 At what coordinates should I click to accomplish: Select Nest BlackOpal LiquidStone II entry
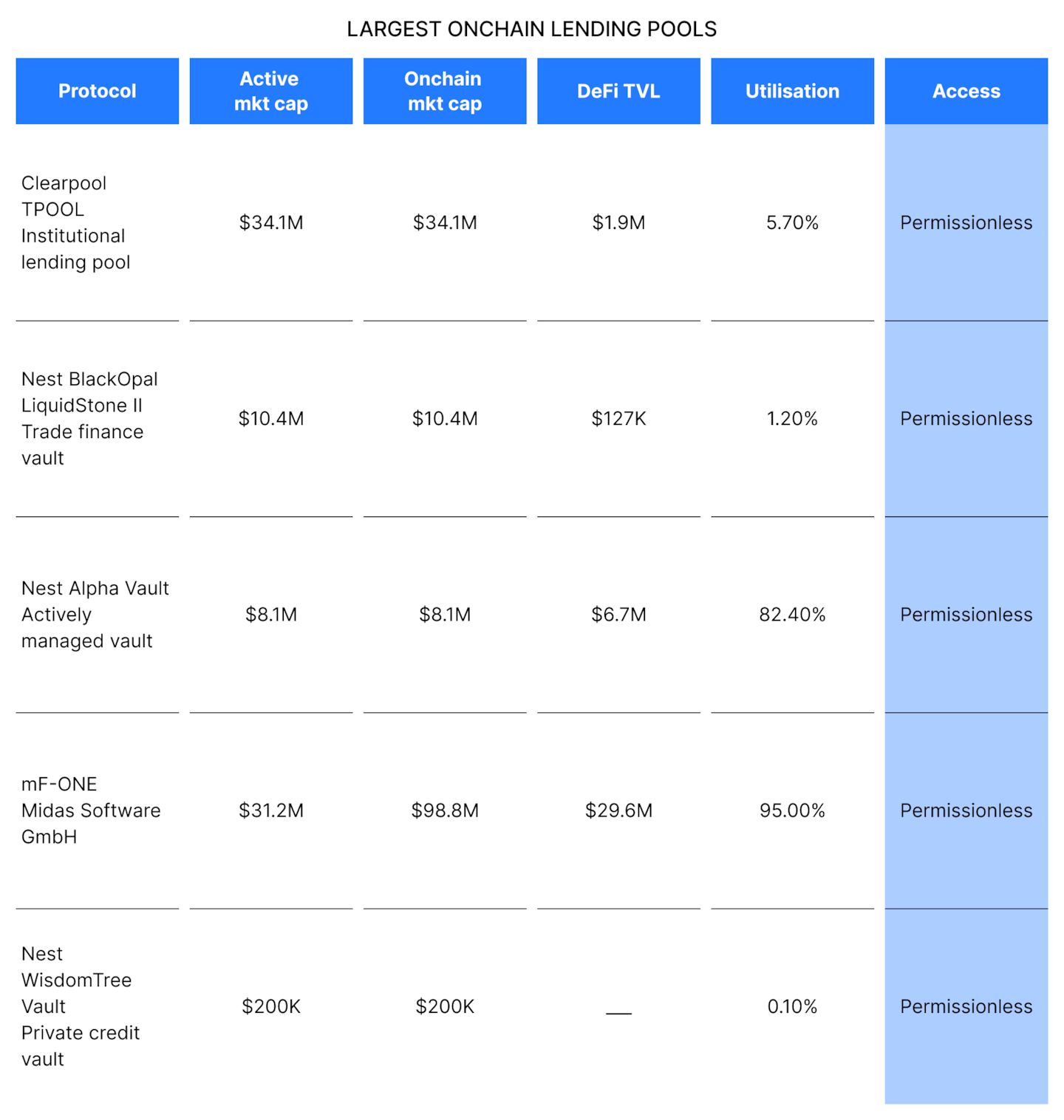click(89, 418)
